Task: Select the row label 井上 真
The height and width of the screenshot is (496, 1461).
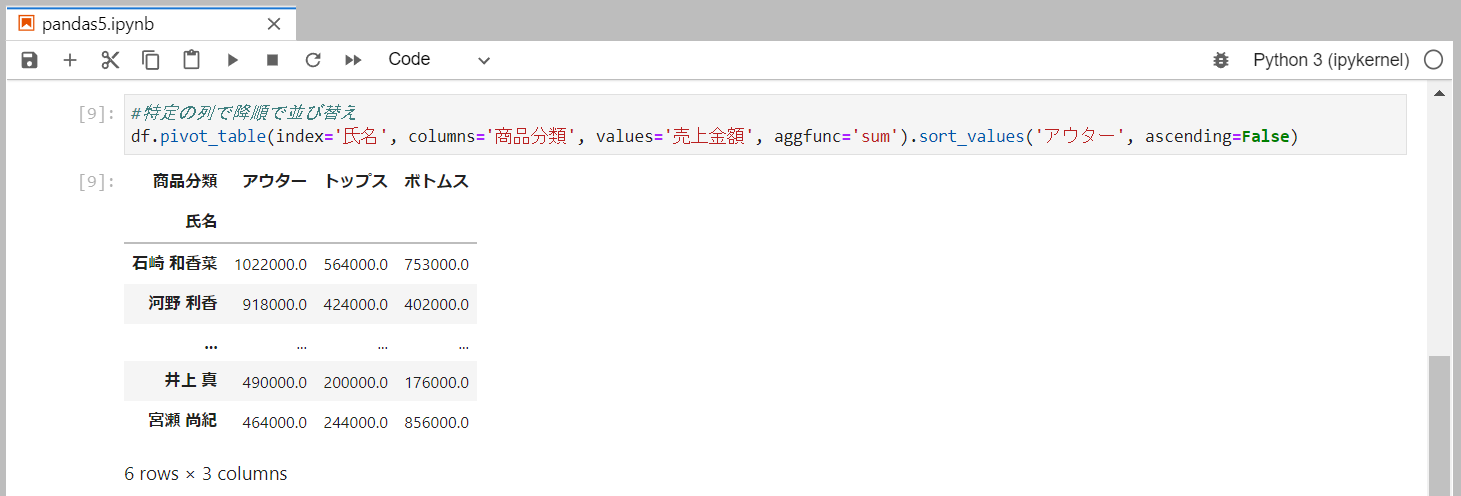Action: 191,381
